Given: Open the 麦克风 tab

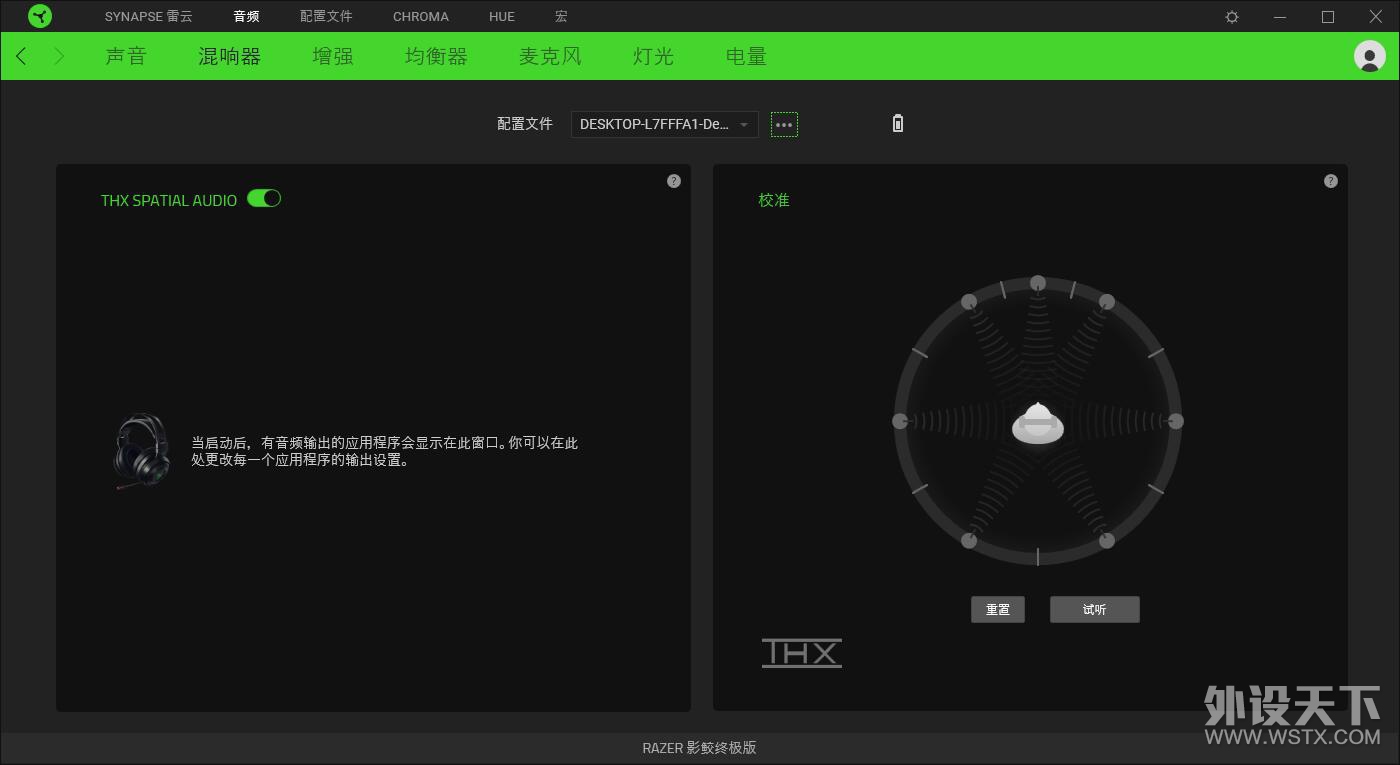Looking at the screenshot, I should pos(550,56).
